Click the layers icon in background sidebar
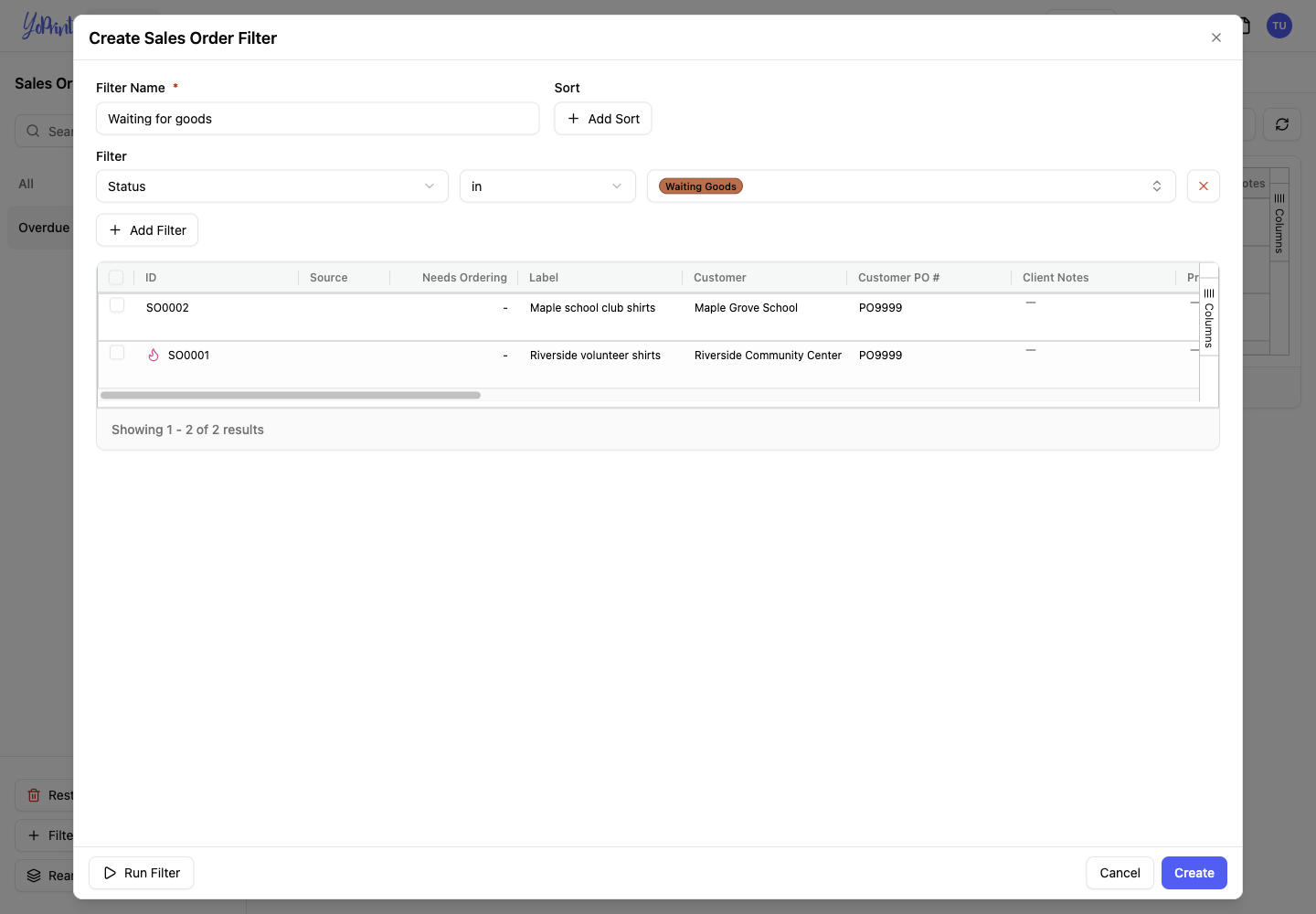1316x914 pixels. [x=34, y=876]
